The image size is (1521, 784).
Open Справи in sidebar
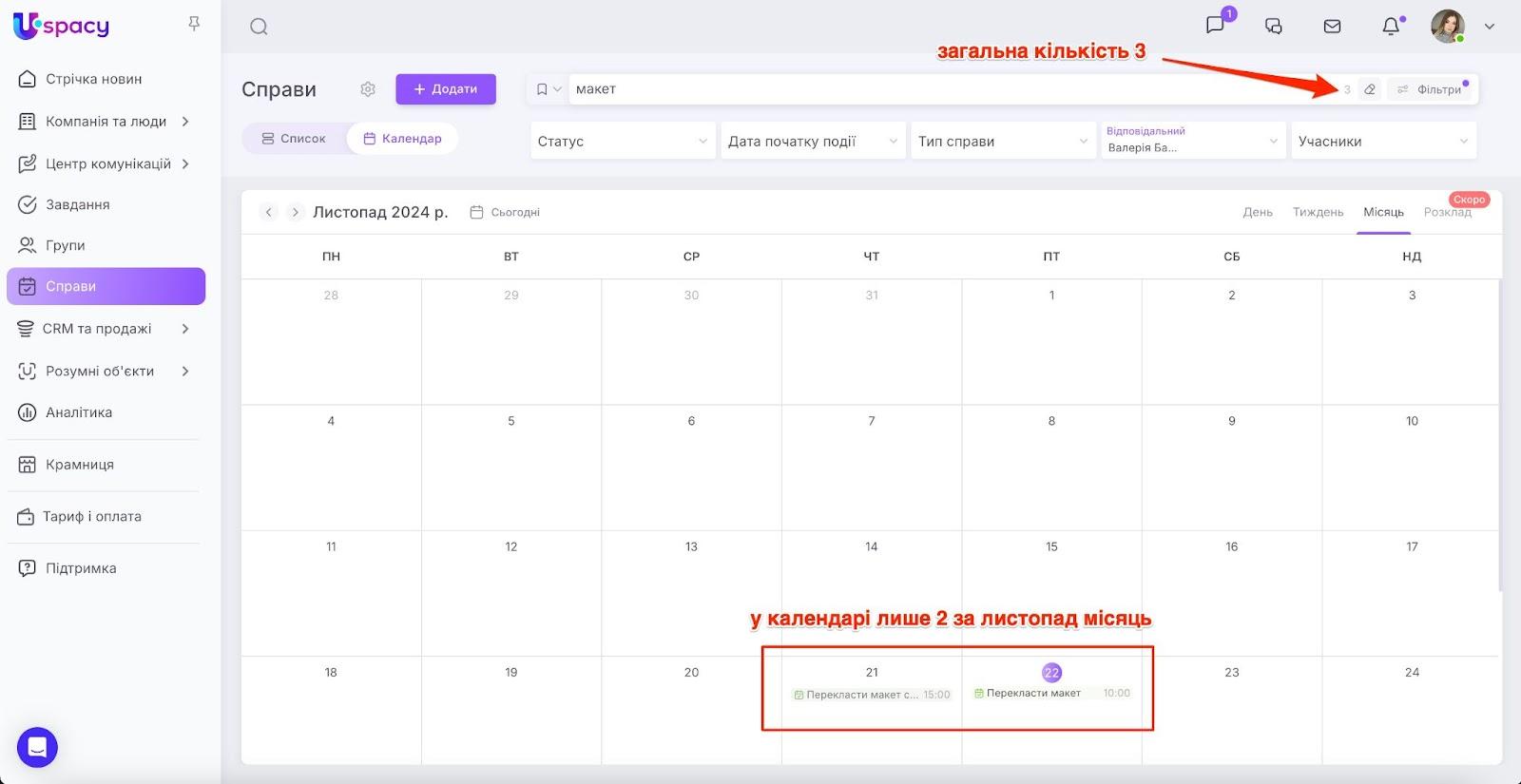pos(106,286)
